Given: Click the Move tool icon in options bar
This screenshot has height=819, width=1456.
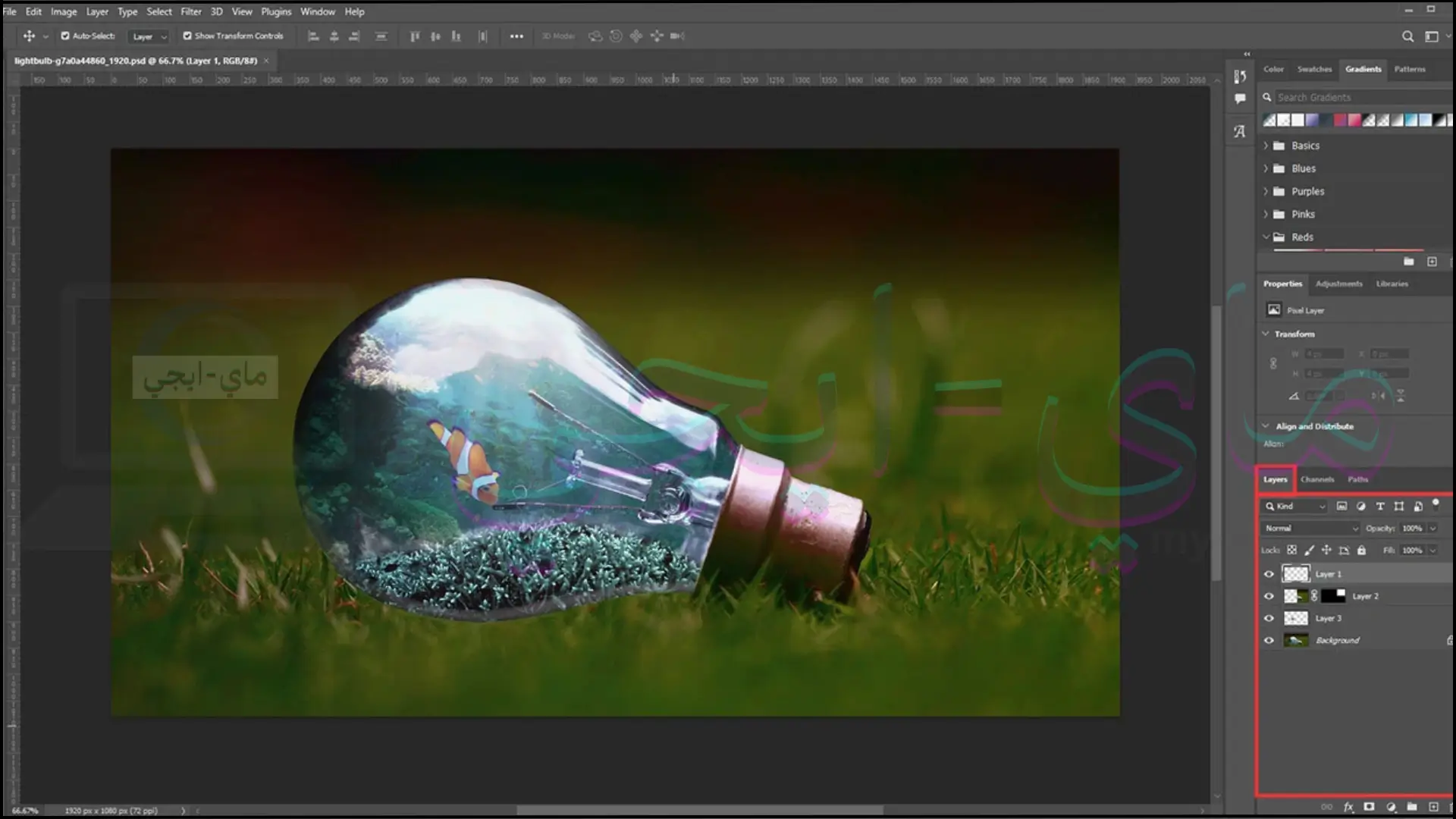Looking at the screenshot, I should click(29, 36).
